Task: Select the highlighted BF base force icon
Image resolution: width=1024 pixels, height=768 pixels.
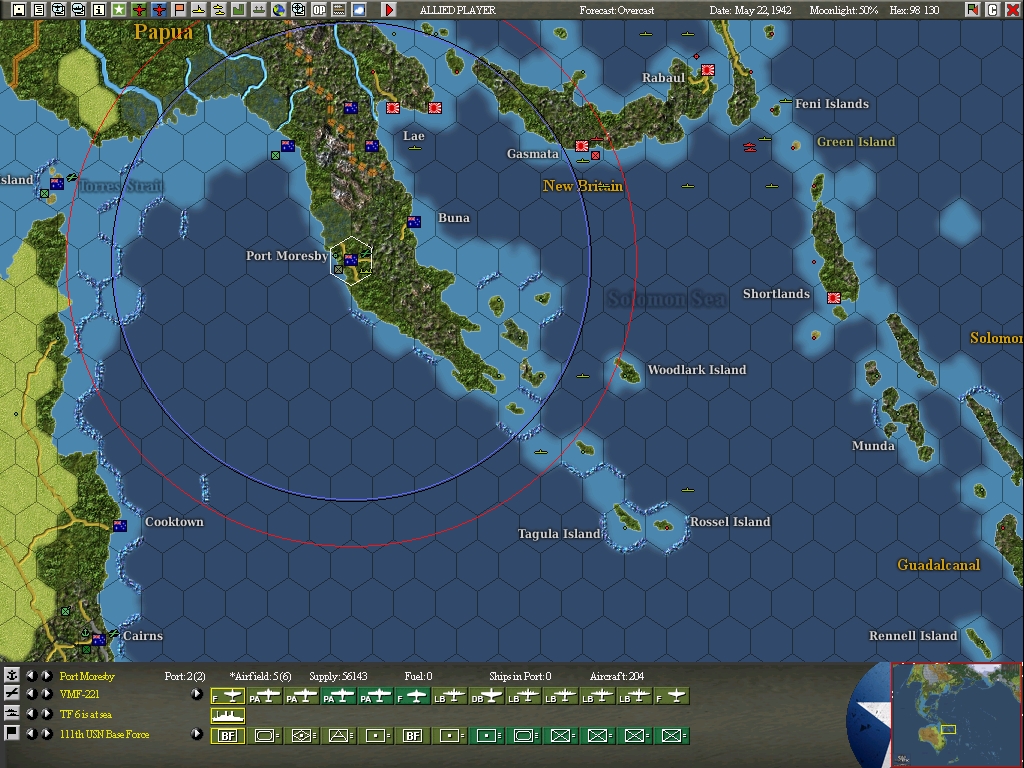Action: (x=228, y=735)
